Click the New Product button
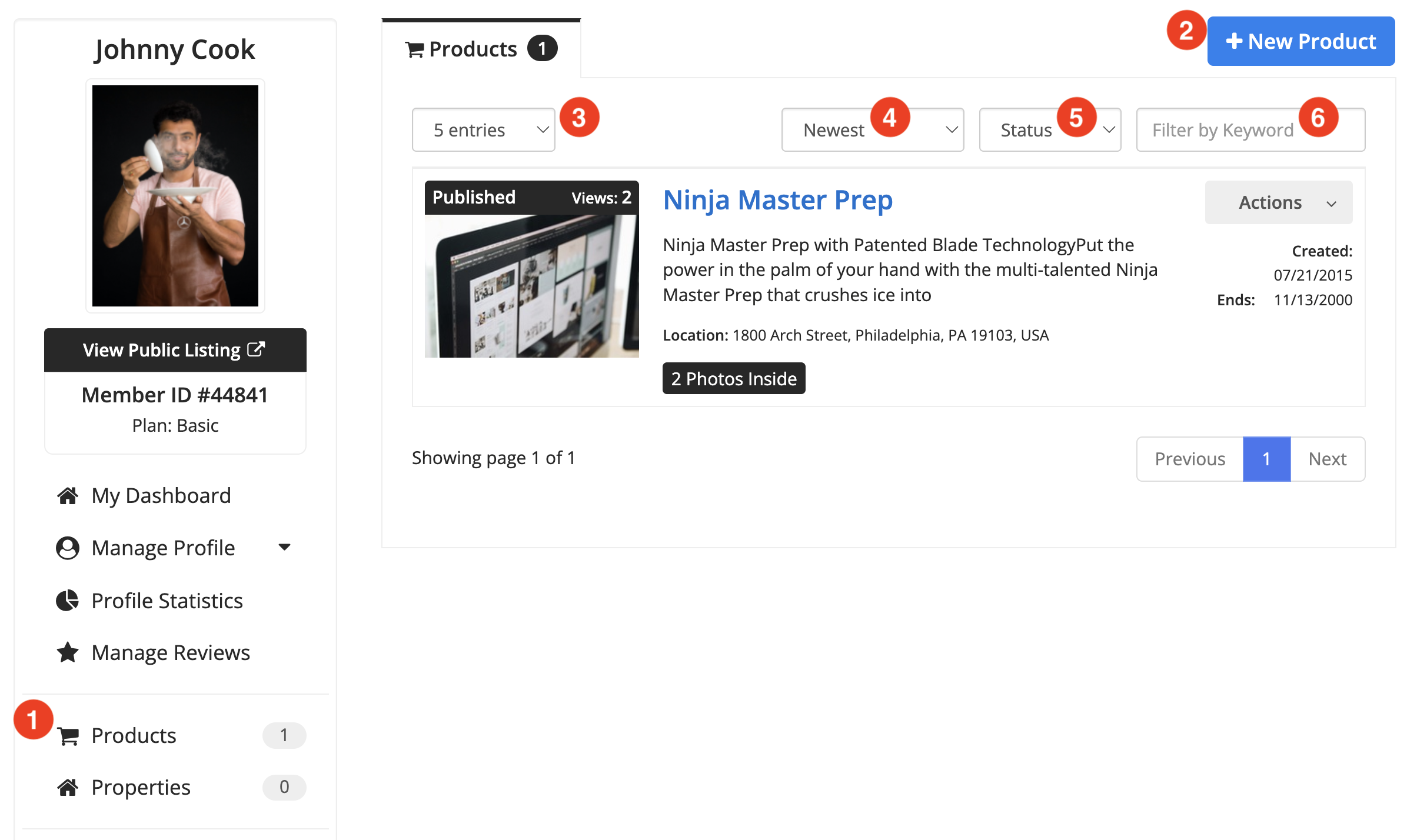This screenshot has height=840, width=1417. (x=1300, y=41)
